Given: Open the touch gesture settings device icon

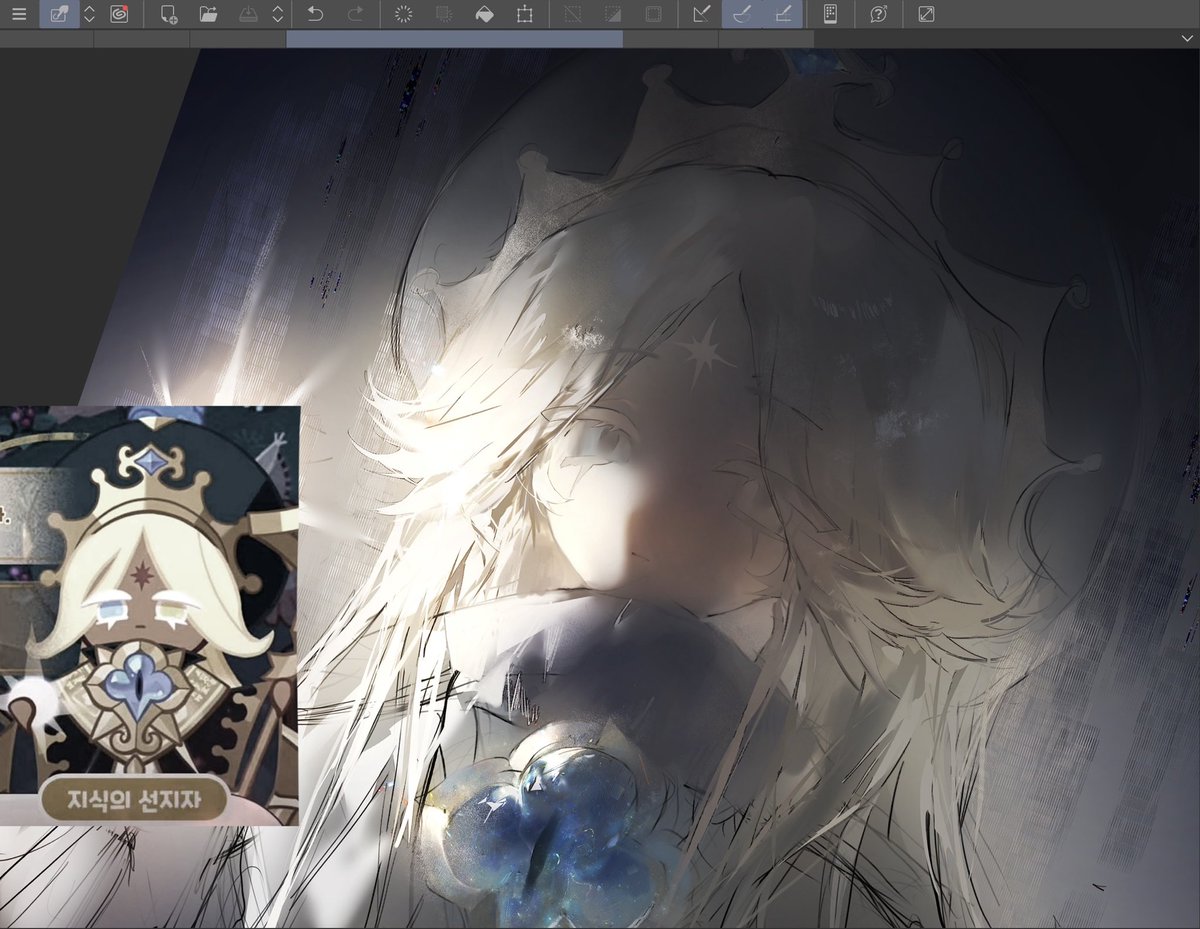Looking at the screenshot, I should (x=830, y=14).
